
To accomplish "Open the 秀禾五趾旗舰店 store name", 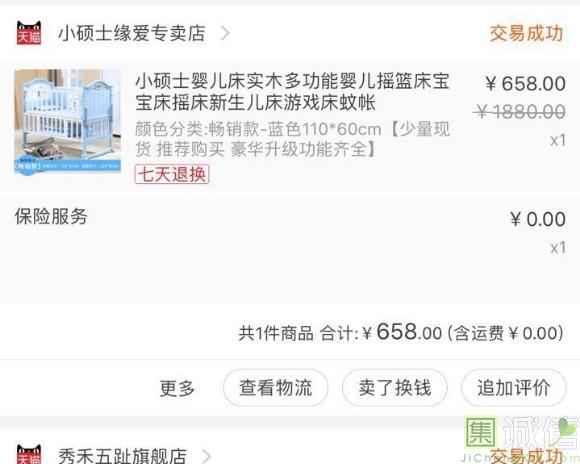I will 122,456.
